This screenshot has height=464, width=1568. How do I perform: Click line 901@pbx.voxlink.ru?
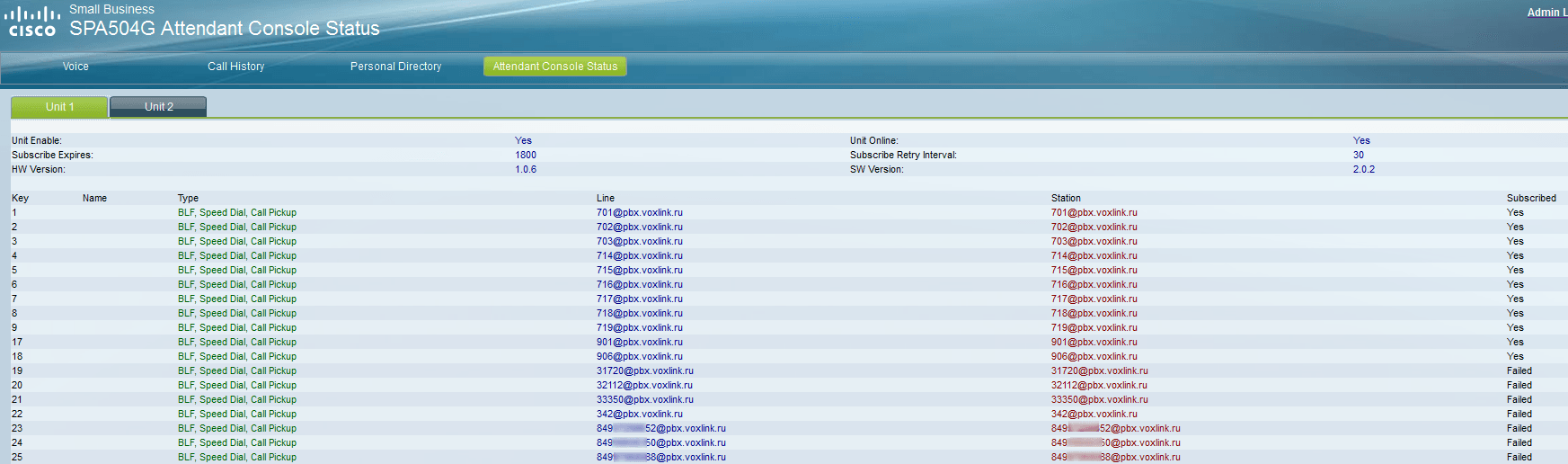point(640,342)
